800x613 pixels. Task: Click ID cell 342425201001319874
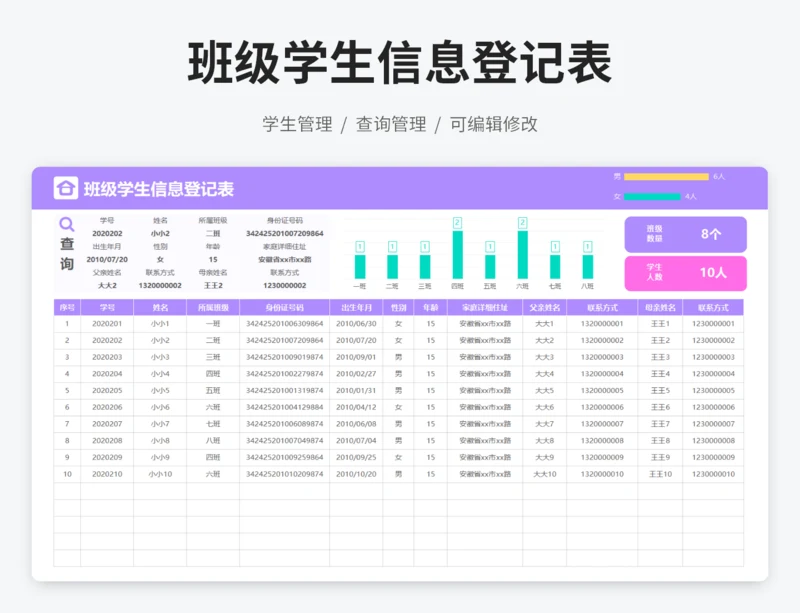click(285, 390)
